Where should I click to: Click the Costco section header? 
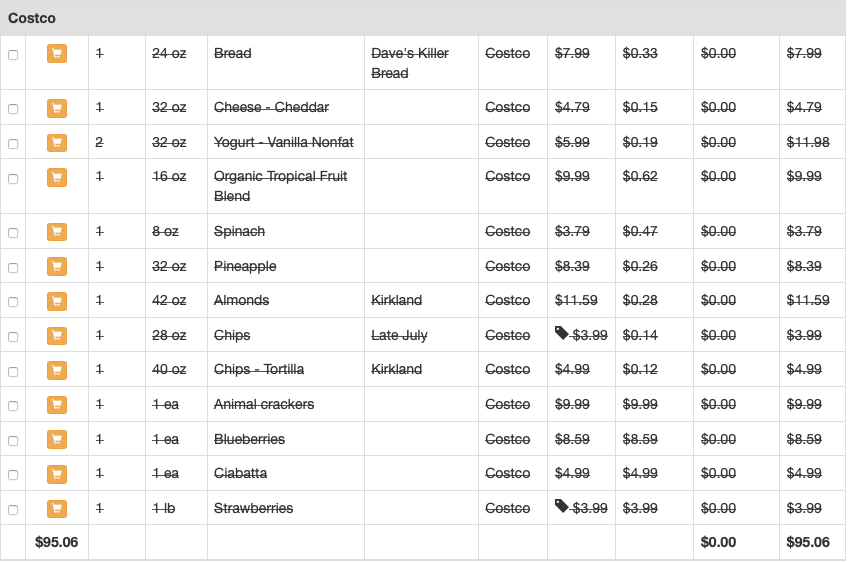click(x=32, y=18)
